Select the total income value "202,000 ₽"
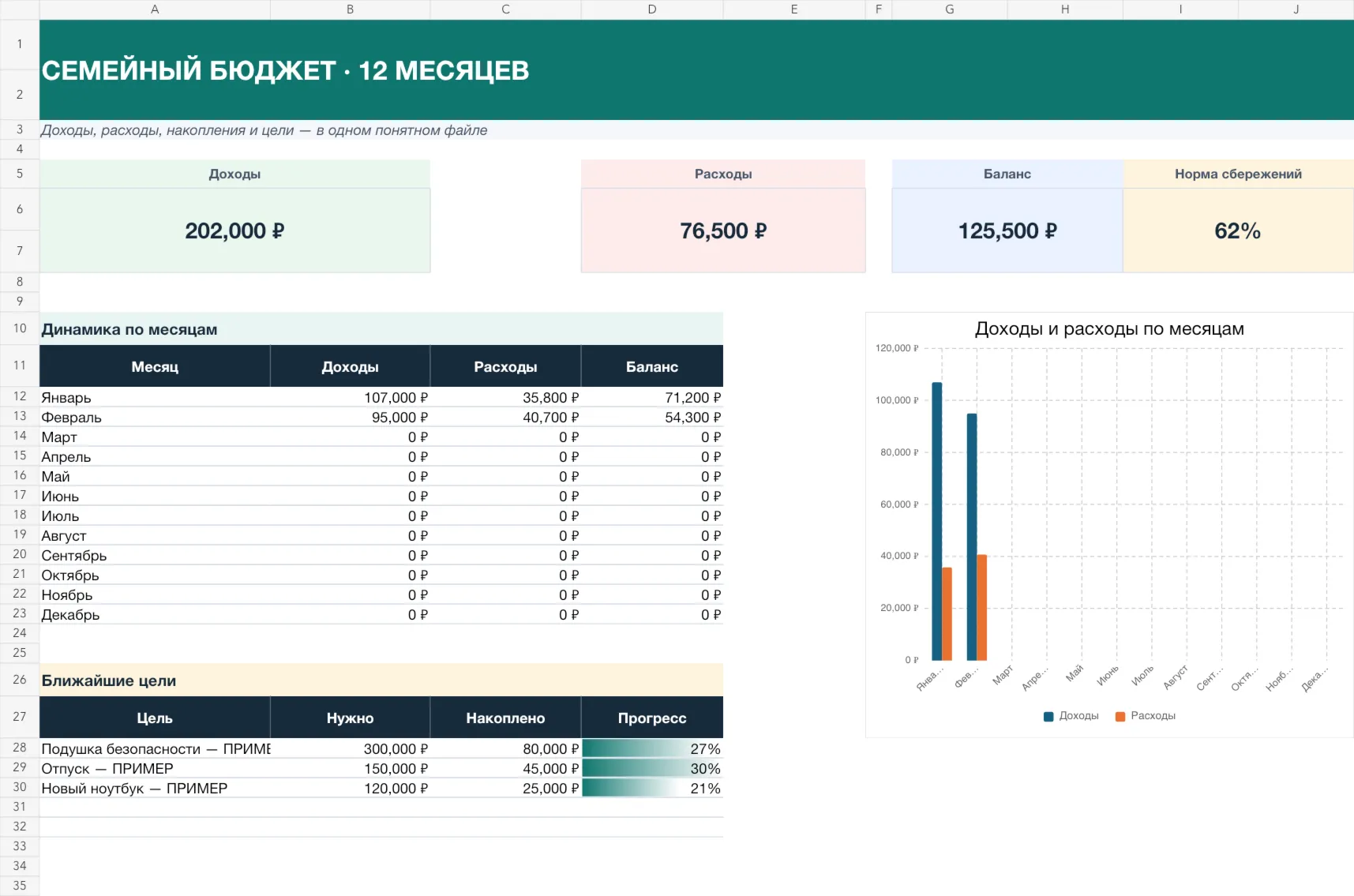The width and height of the screenshot is (1354, 896). [x=234, y=231]
